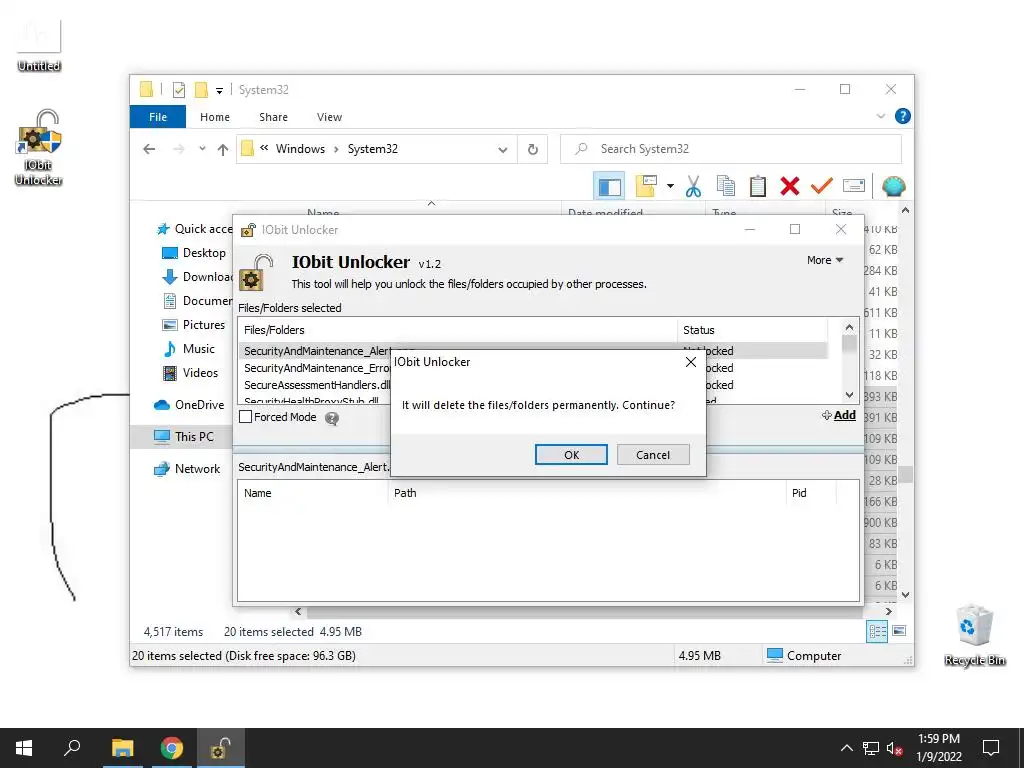Click the Paste clipboard icon

click(x=758, y=187)
